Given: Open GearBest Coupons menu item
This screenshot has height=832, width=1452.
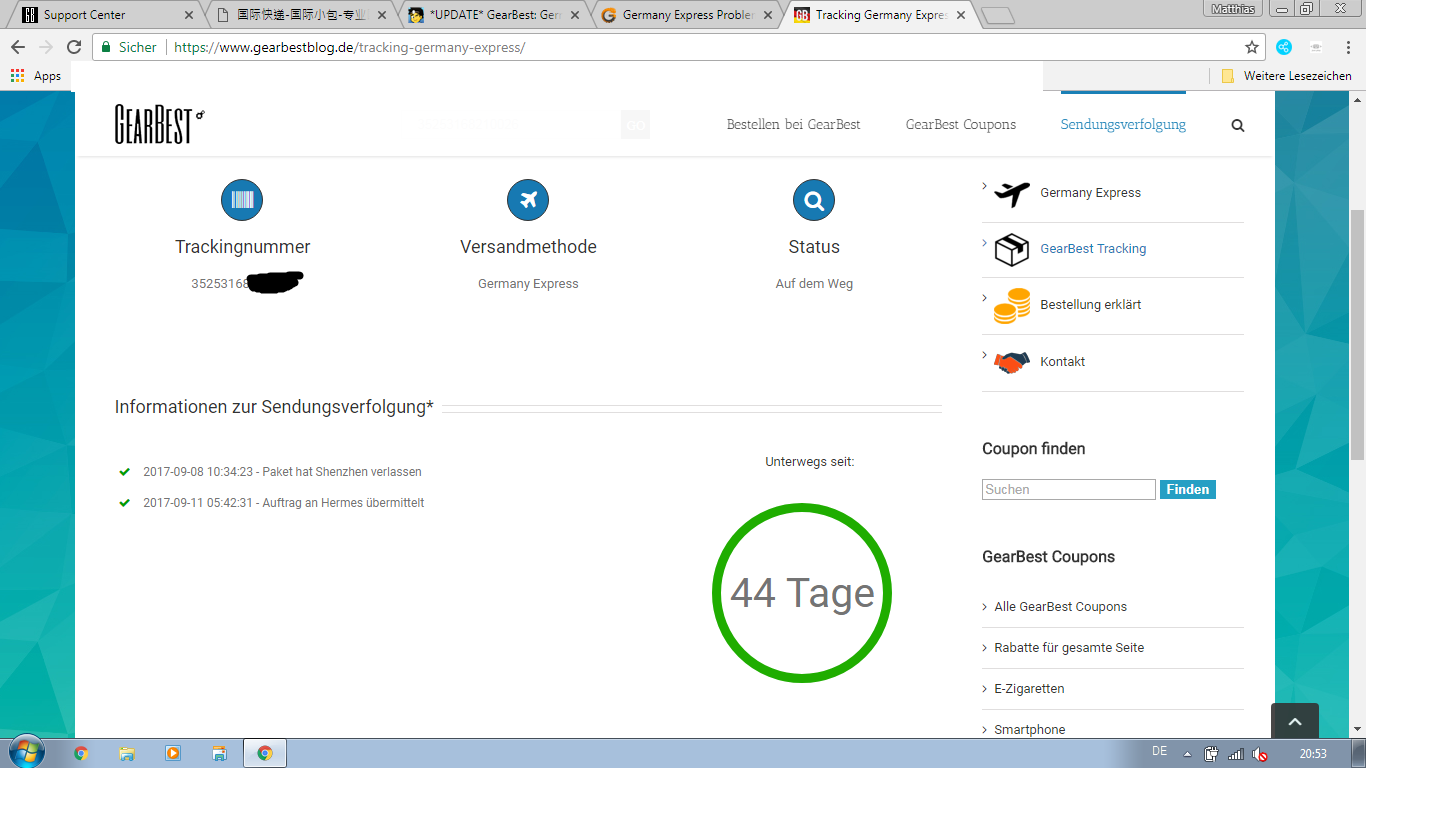Looking at the screenshot, I should pos(961,125).
